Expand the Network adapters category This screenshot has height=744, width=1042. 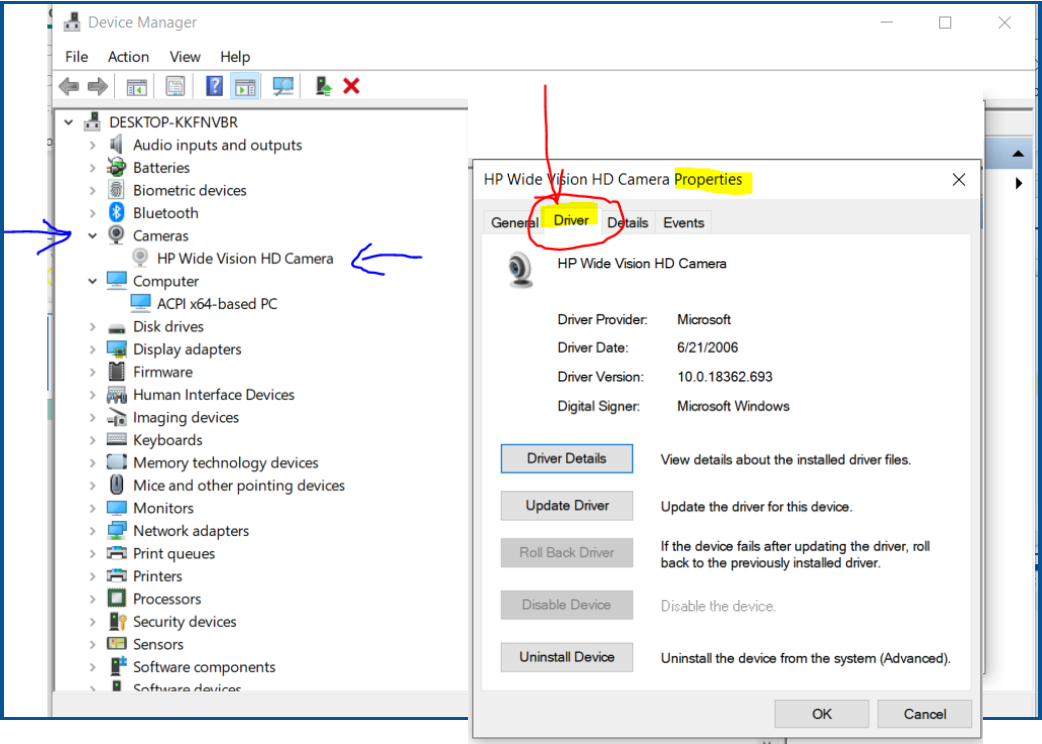pyautogui.click(x=92, y=531)
